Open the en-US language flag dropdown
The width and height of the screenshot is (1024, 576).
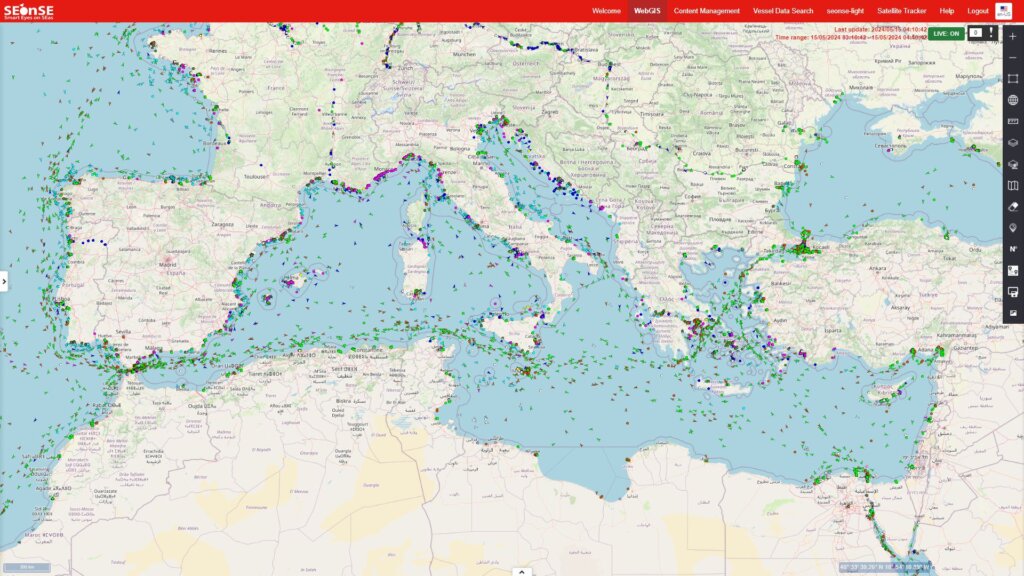(x=1003, y=10)
